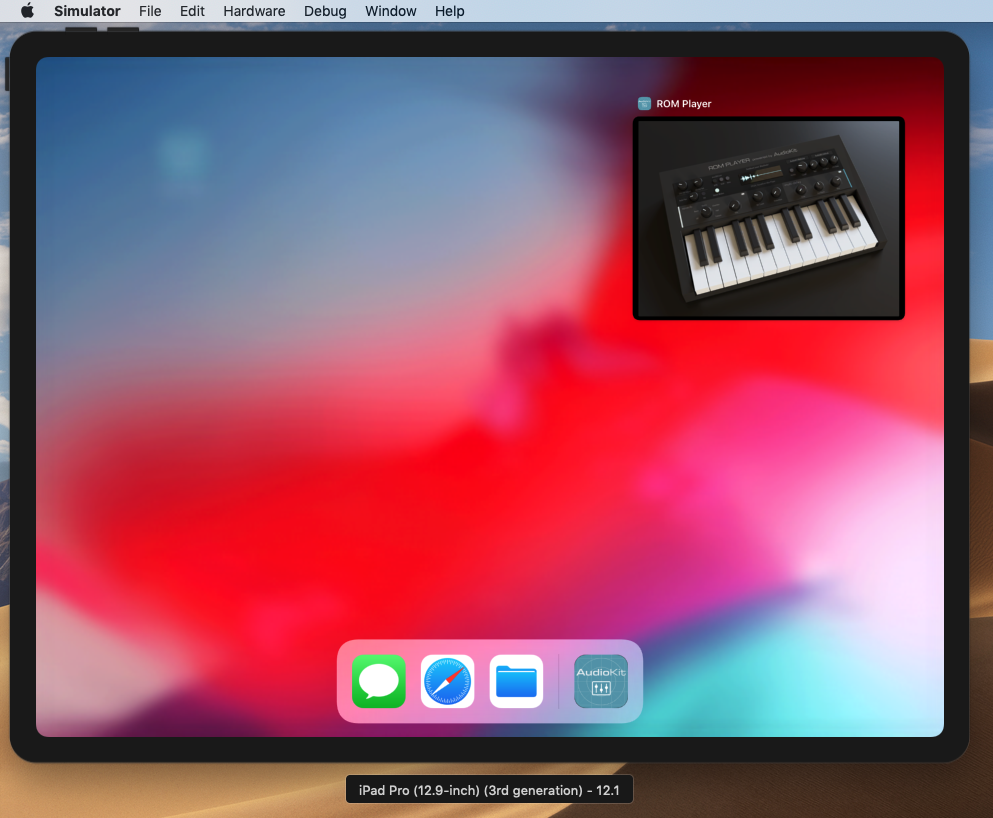
Task: Open the Messages app in the dock
Action: click(379, 681)
